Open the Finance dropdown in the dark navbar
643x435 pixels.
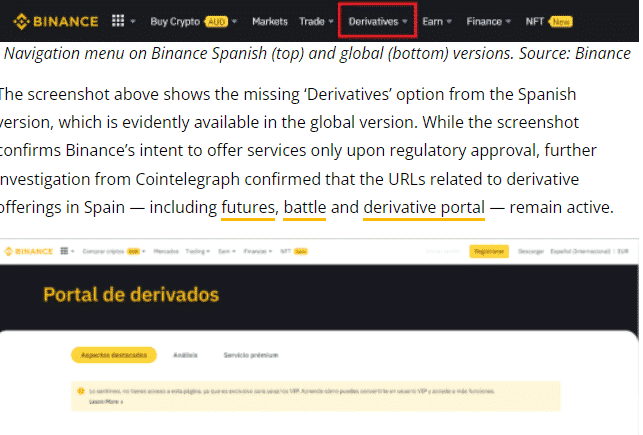click(488, 21)
